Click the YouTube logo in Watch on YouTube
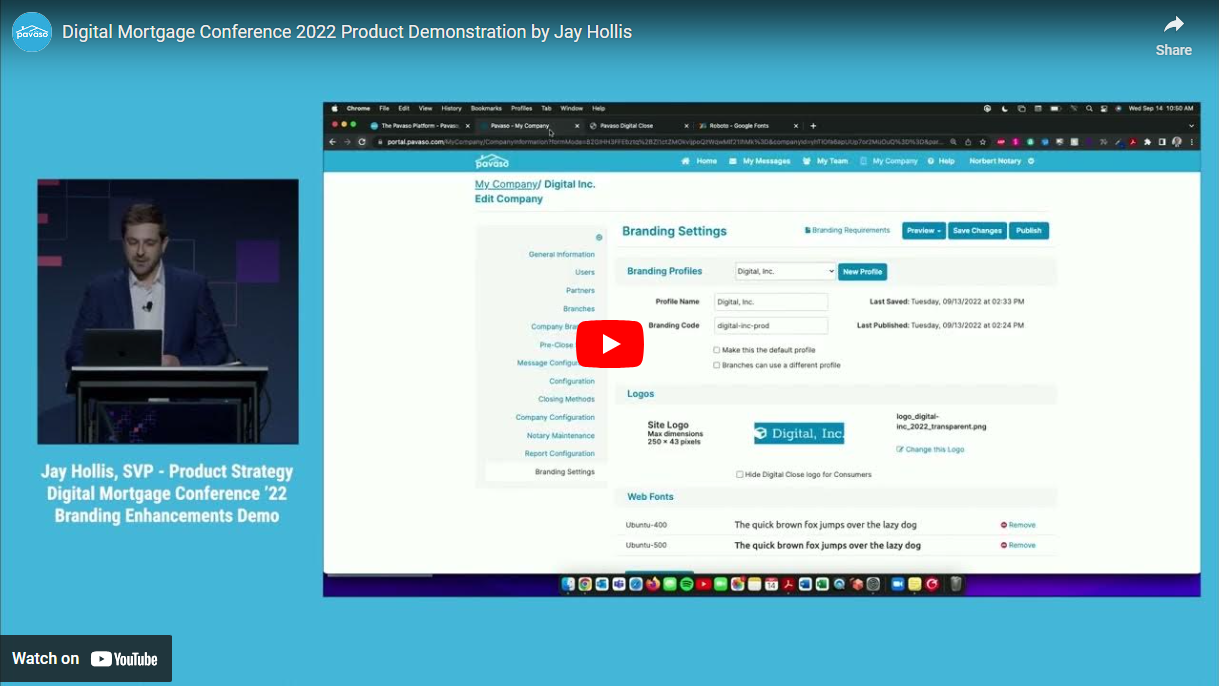1219x686 pixels. (124, 659)
